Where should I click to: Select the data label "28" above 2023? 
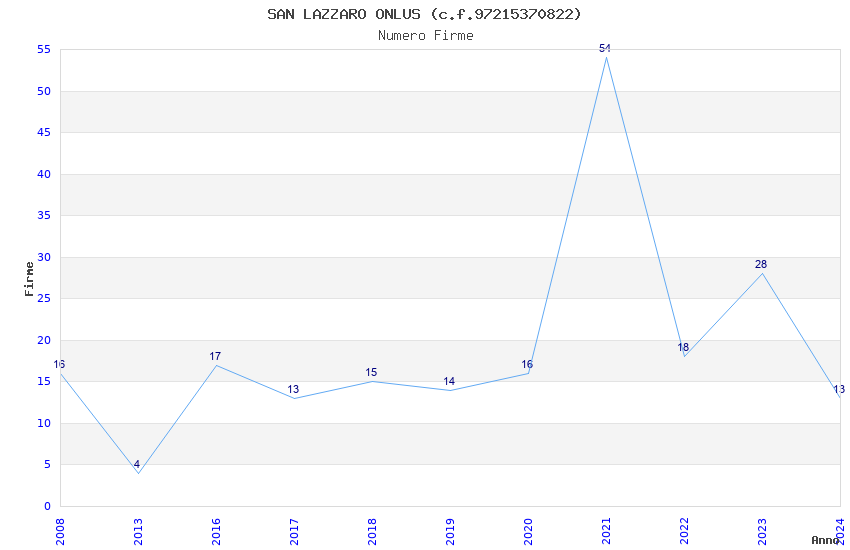(x=761, y=264)
